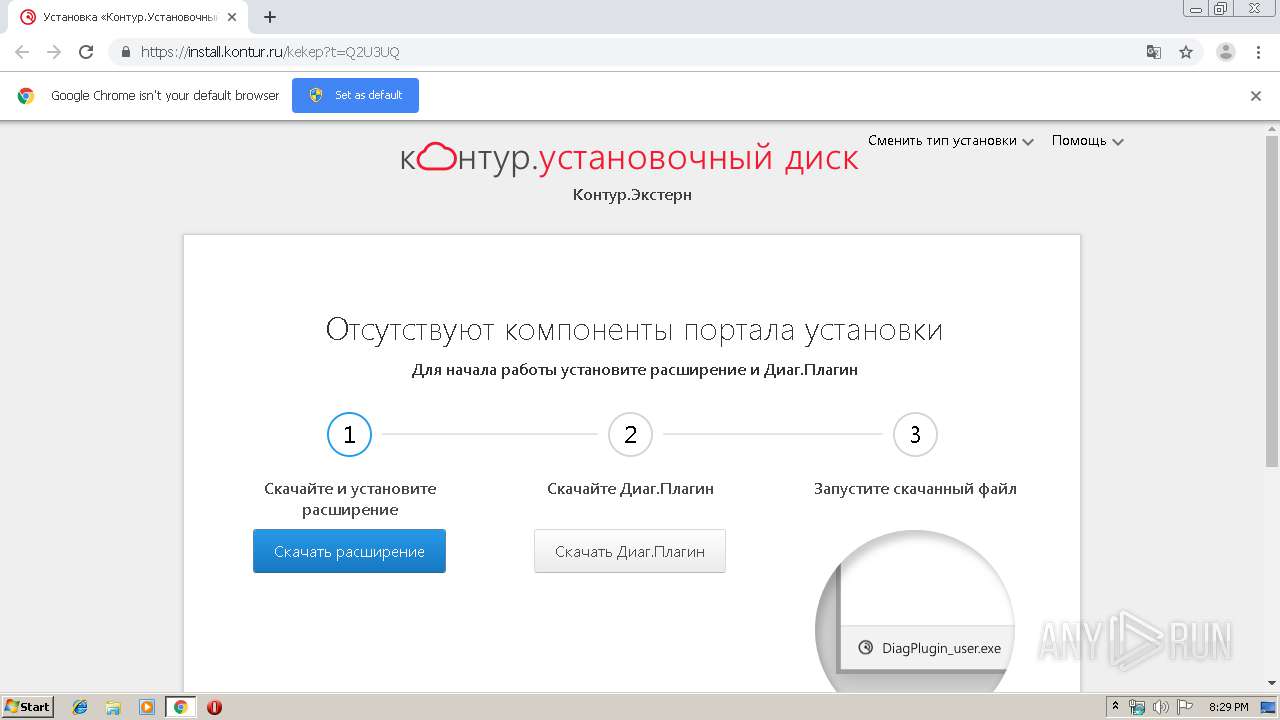
Task: Click the Скачать Диаг.Плагин button
Action: coord(630,551)
